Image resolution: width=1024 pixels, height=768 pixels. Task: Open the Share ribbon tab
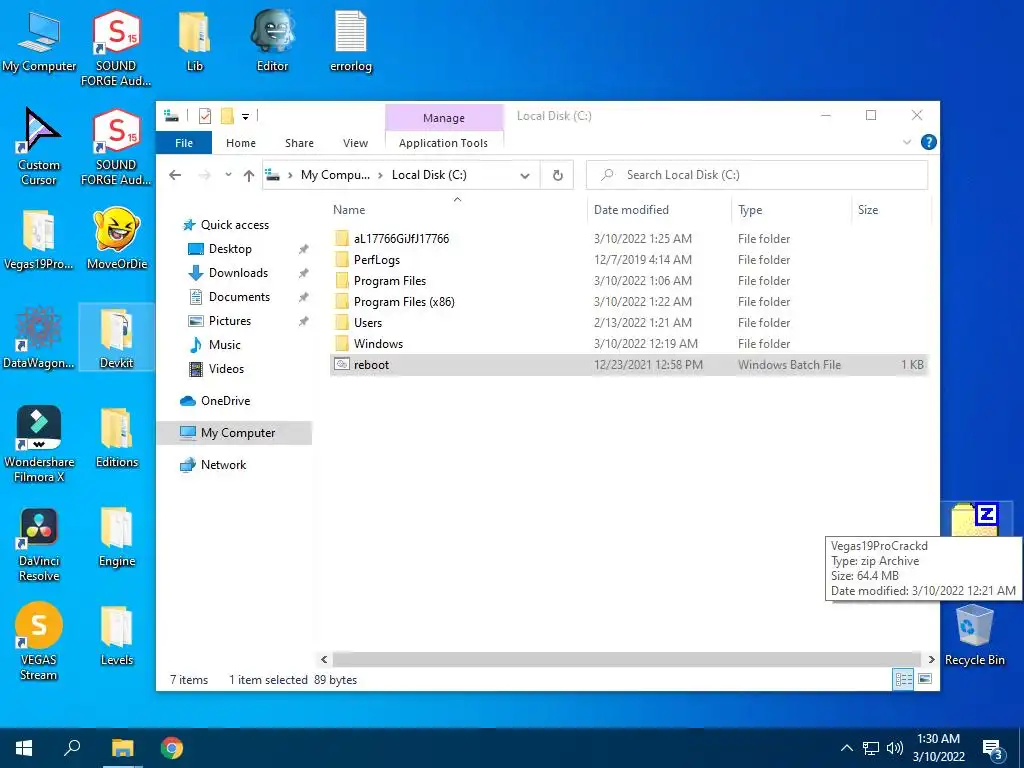[x=299, y=143]
